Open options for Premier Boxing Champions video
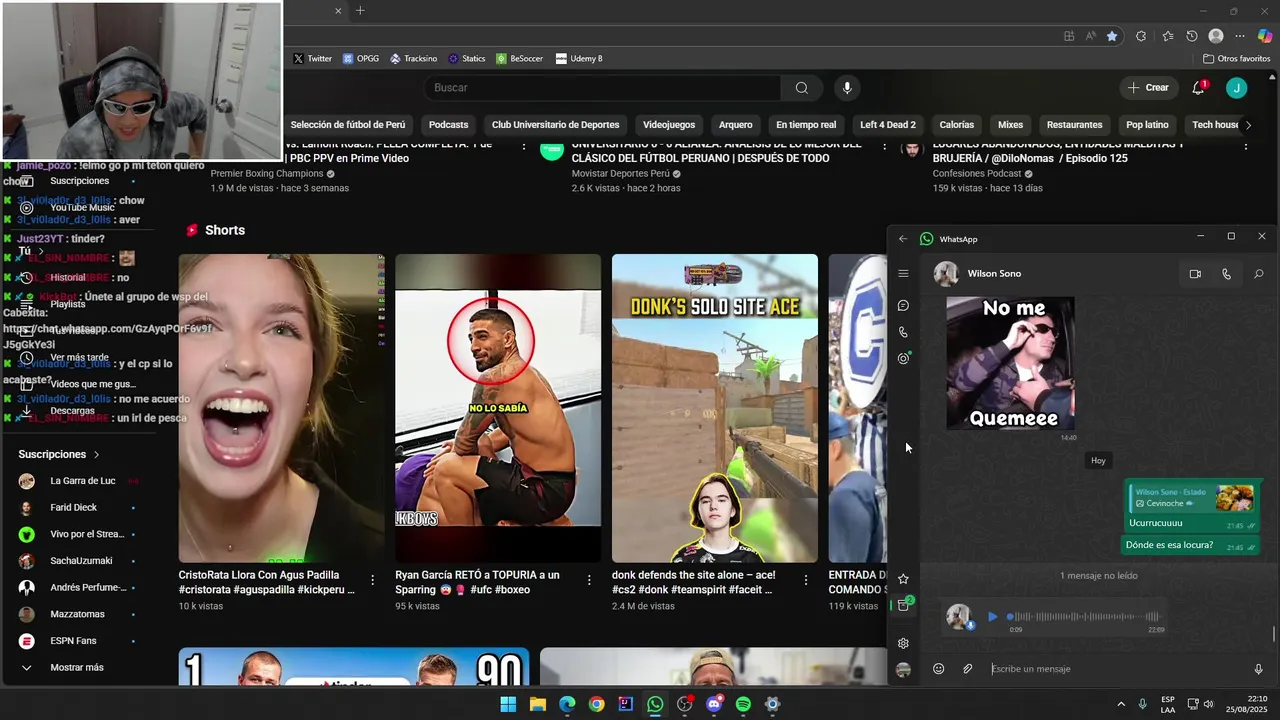This screenshot has width=1280, height=720. (523, 147)
